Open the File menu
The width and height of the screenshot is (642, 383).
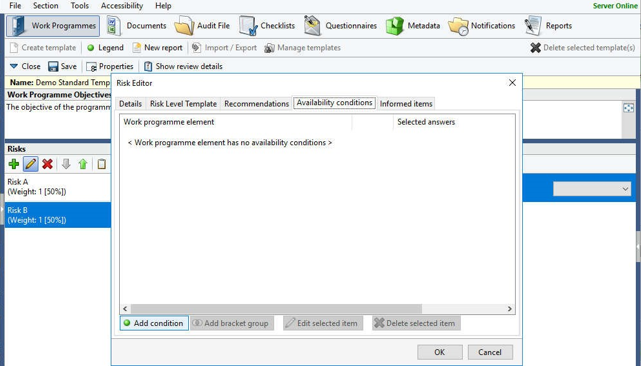point(15,6)
